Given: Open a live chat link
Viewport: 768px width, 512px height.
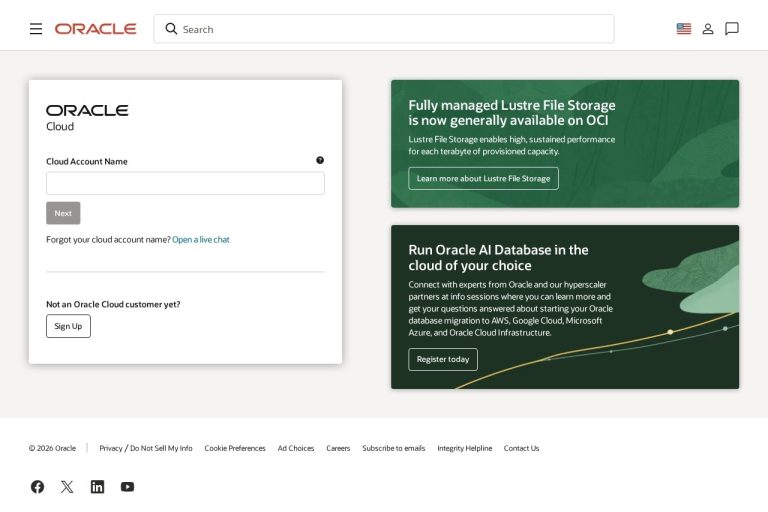Looking at the screenshot, I should pos(201,240).
